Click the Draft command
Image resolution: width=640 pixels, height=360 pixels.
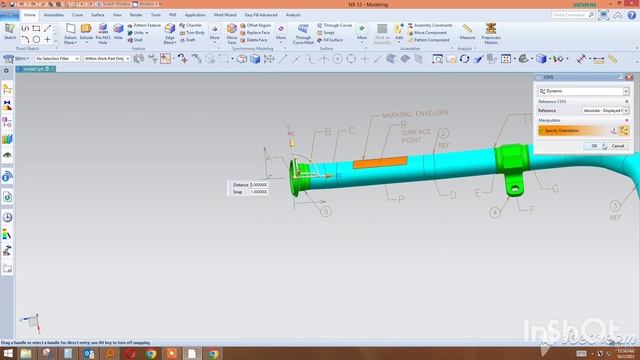click(187, 40)
